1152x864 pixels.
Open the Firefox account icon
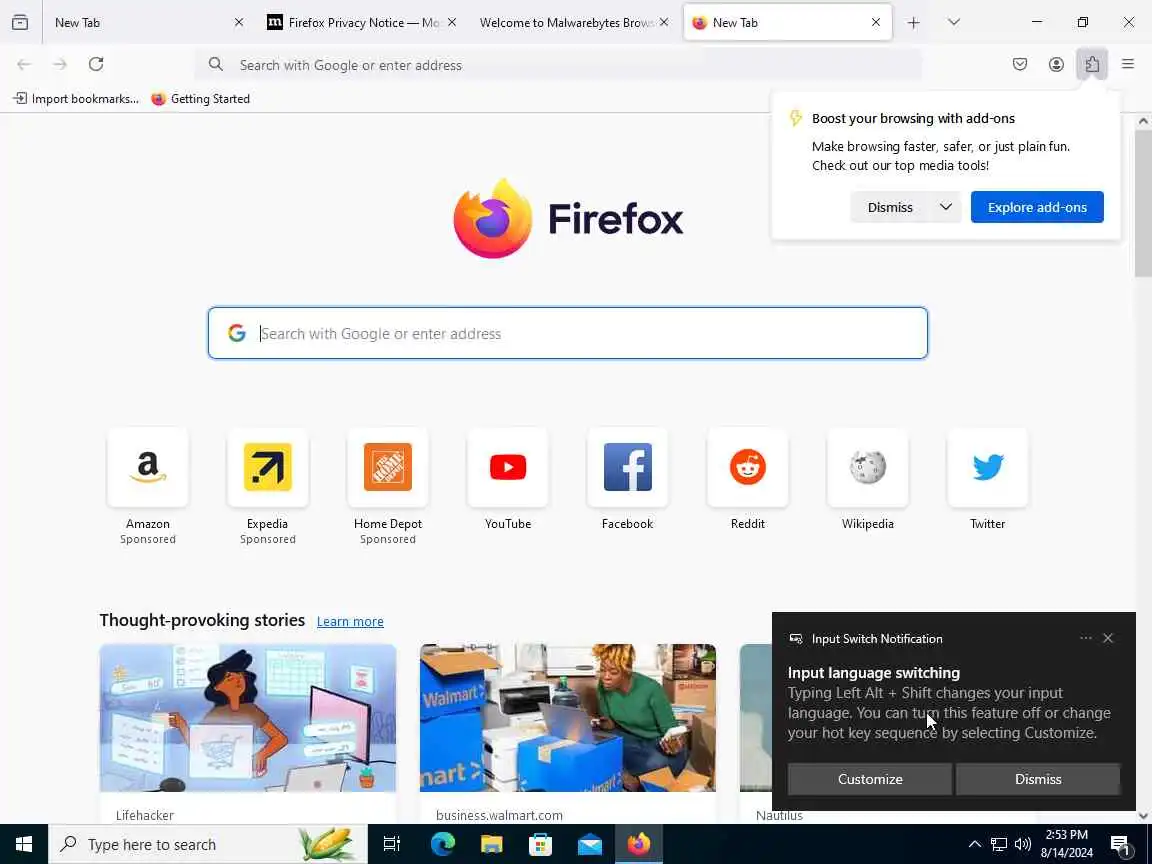[x=1056, y=64]
